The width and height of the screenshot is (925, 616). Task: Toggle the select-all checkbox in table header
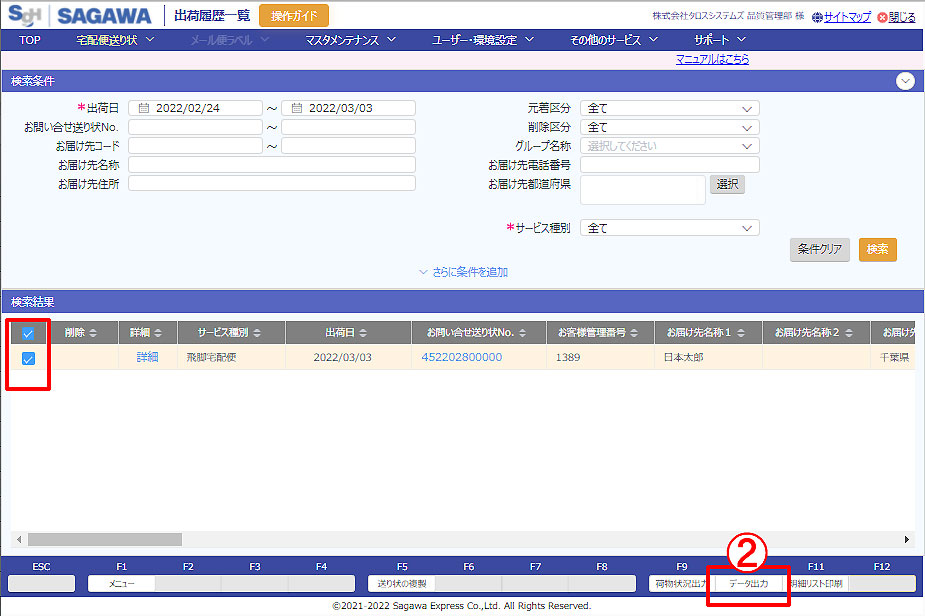tap(28, 334)
